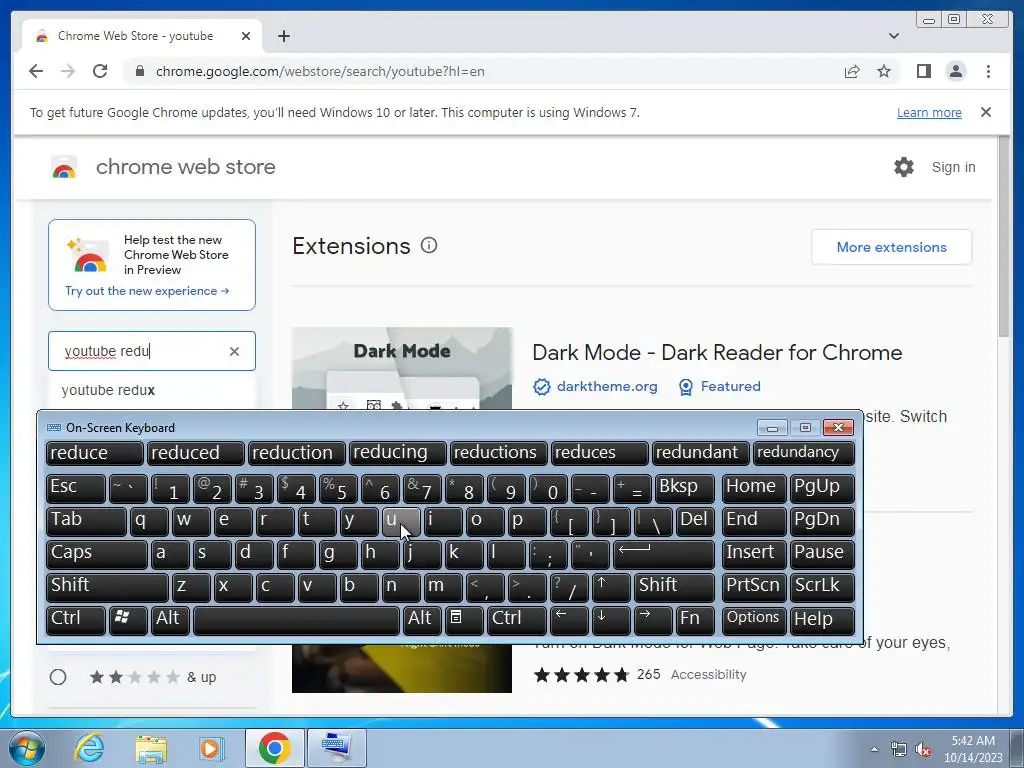Open Windows Explorer from taskbar
The height and width of the screenshot is (768, 1024).
pyautogui.click(x=151, y=748)
